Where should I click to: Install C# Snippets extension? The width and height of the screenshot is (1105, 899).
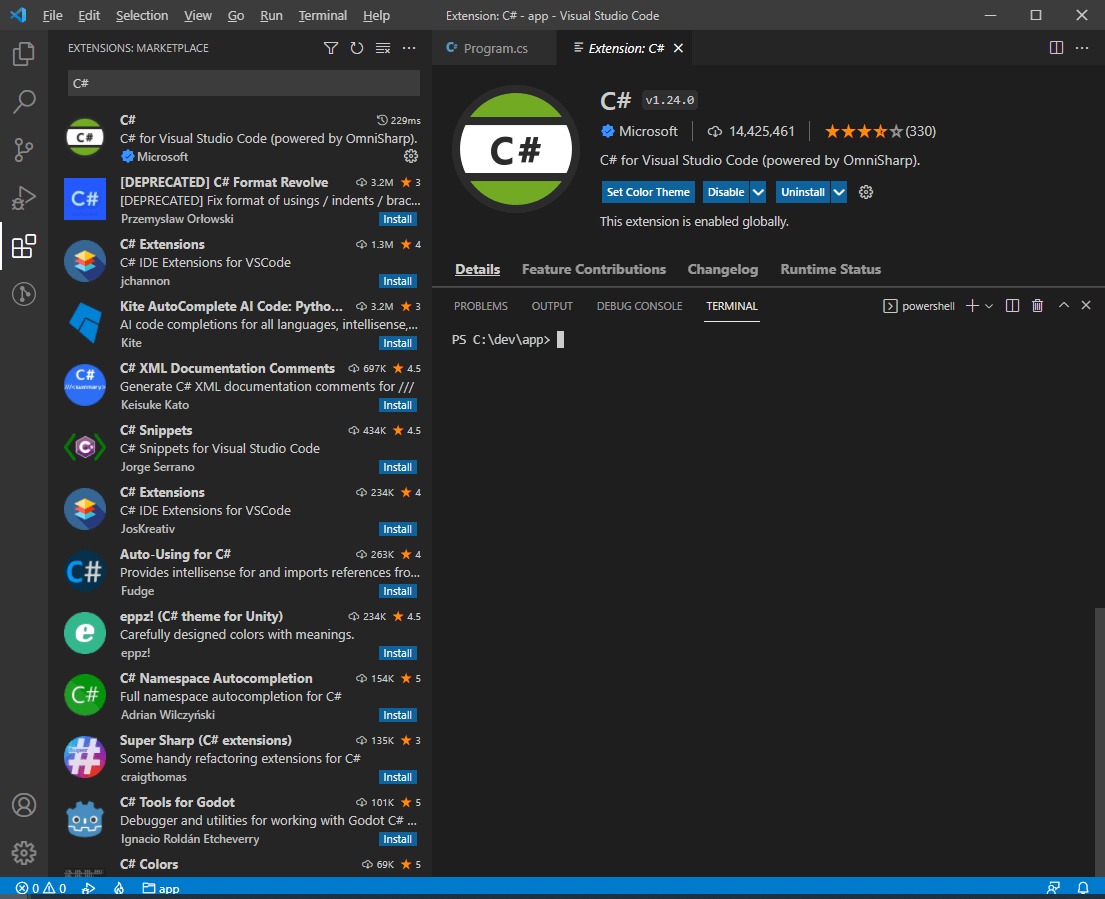click(x=397, y=467)
